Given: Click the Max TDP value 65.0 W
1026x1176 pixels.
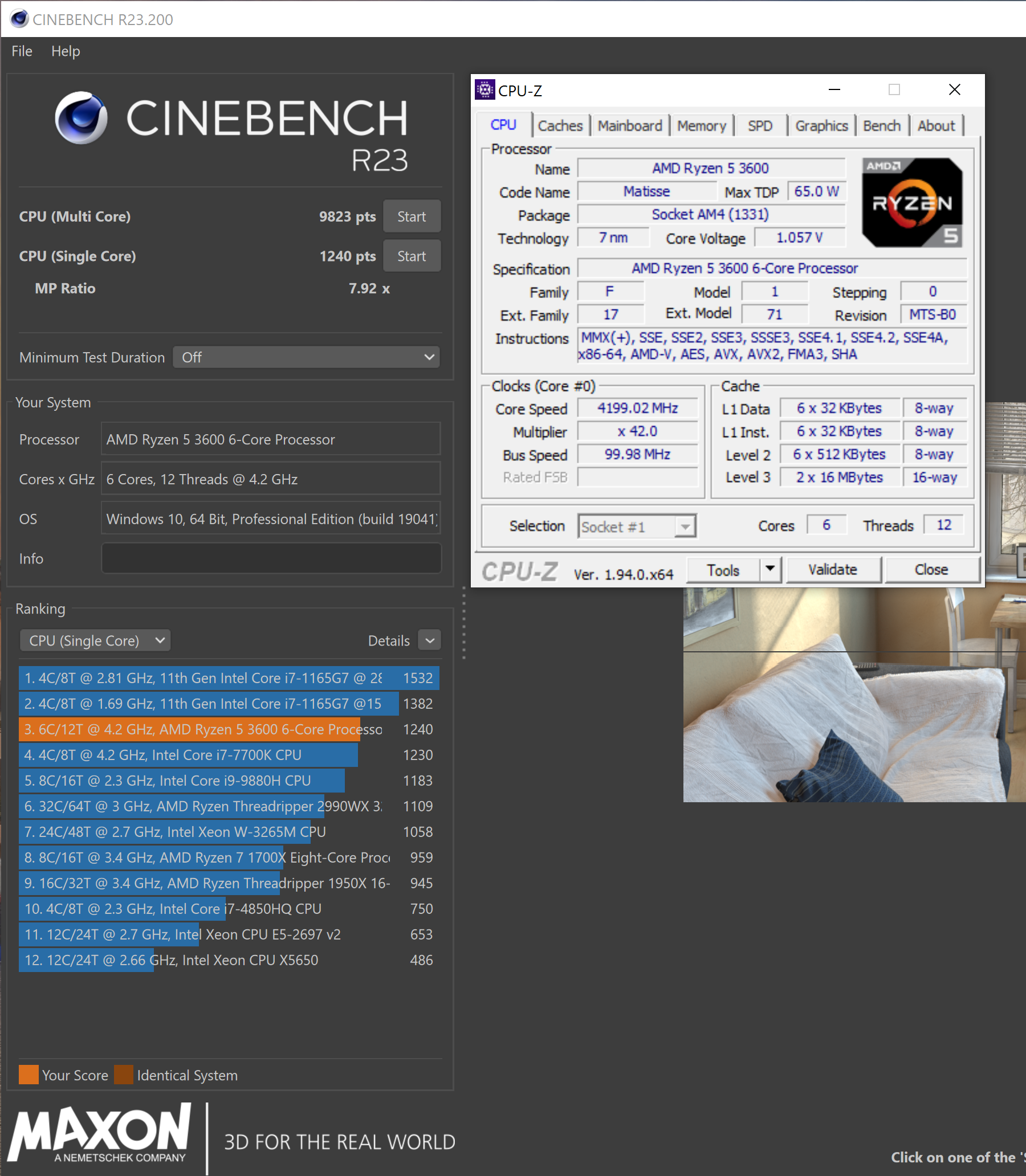Looking at the screenshot, I should point(816,191).
